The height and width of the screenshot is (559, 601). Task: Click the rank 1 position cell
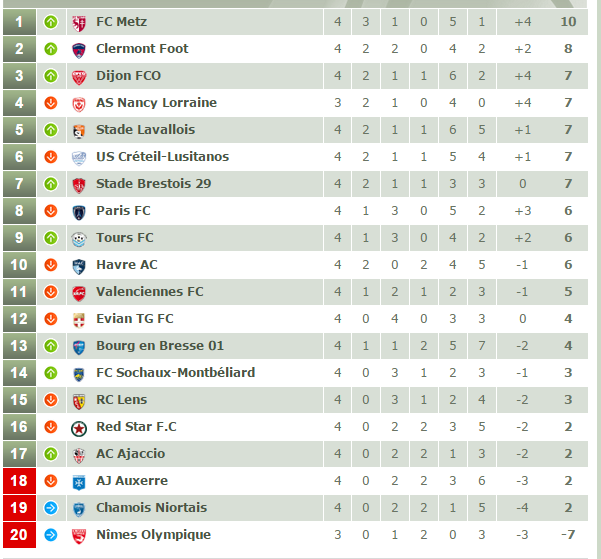[20, 22]
